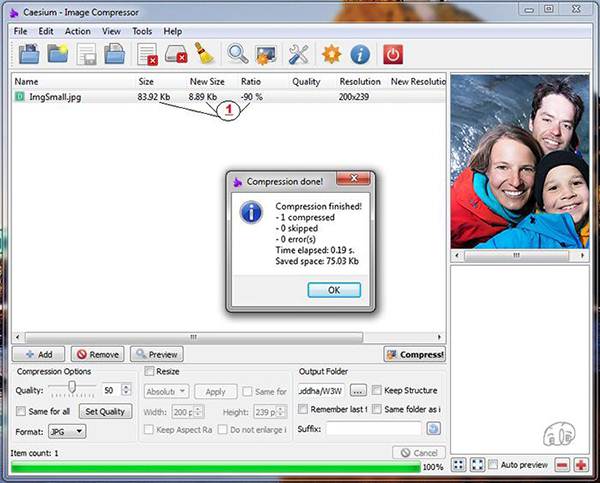This screenshot has width=600, height=483.
Task: Click the grayed Apply resize button
Action: pos(215,392)
